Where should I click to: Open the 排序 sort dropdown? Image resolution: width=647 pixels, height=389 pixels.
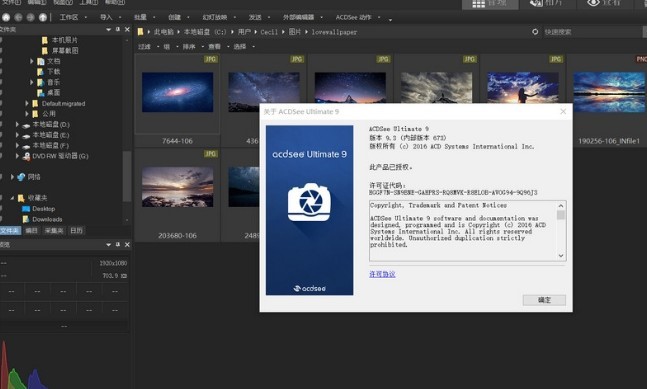pos(193,47)
